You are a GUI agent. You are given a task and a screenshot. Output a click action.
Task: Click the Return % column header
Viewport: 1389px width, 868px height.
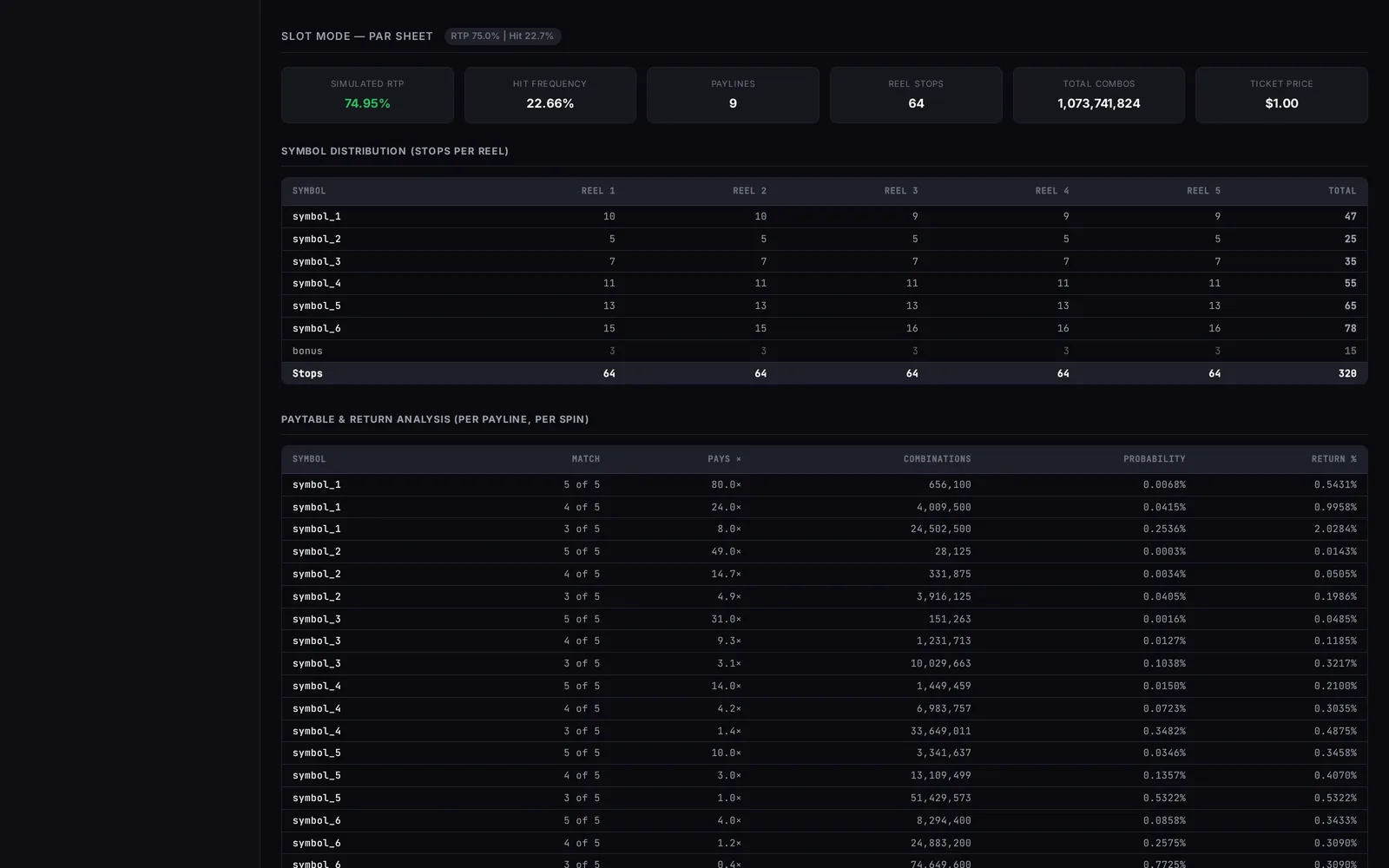pos(1334,459)
